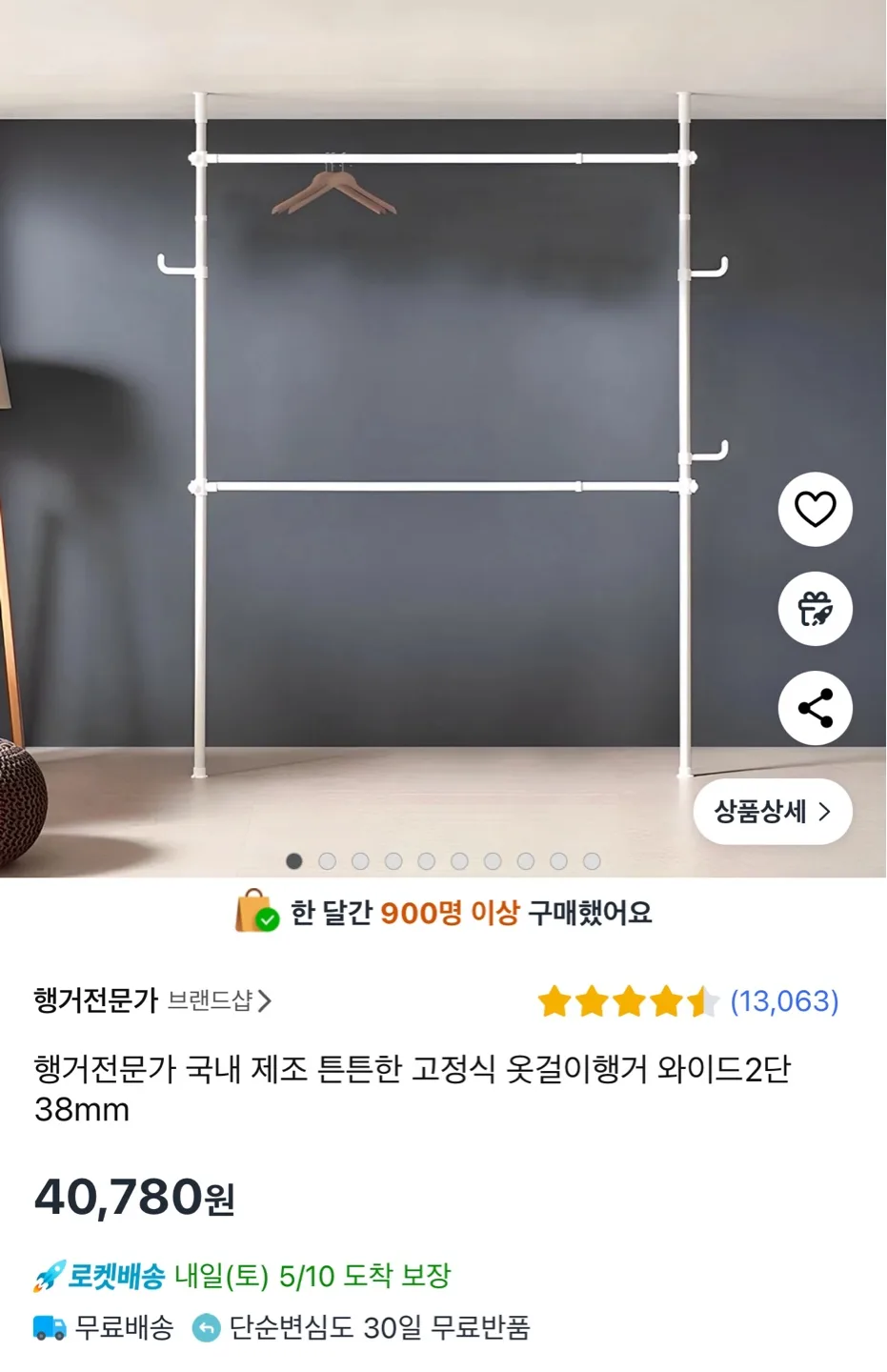Open the 상품상세 product details chevron button
Viewport: 887px width, 1372px height.
pos(773,812)
